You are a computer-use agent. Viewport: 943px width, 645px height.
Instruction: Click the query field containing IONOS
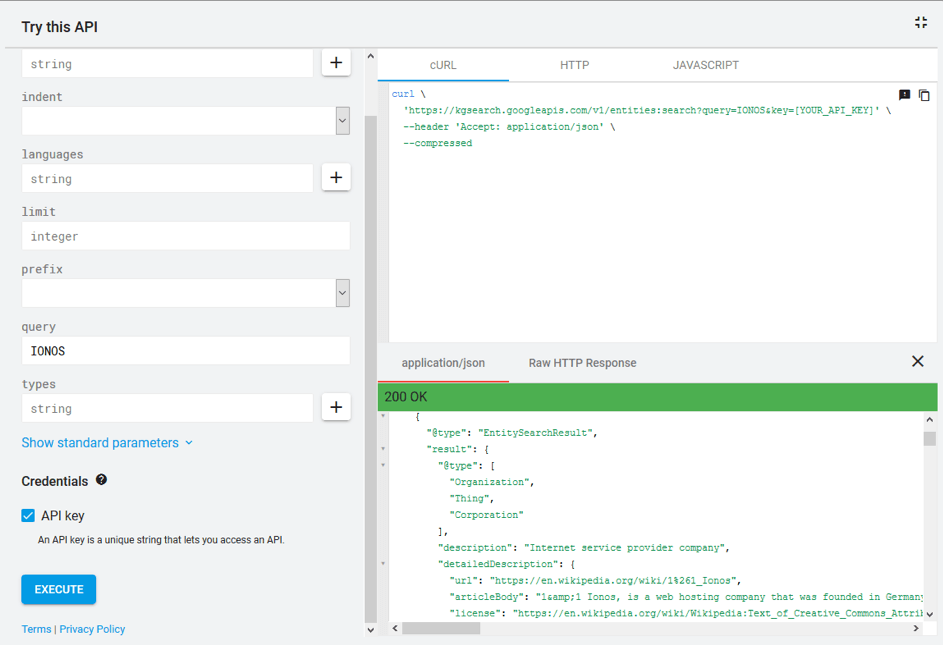[186, 351]
